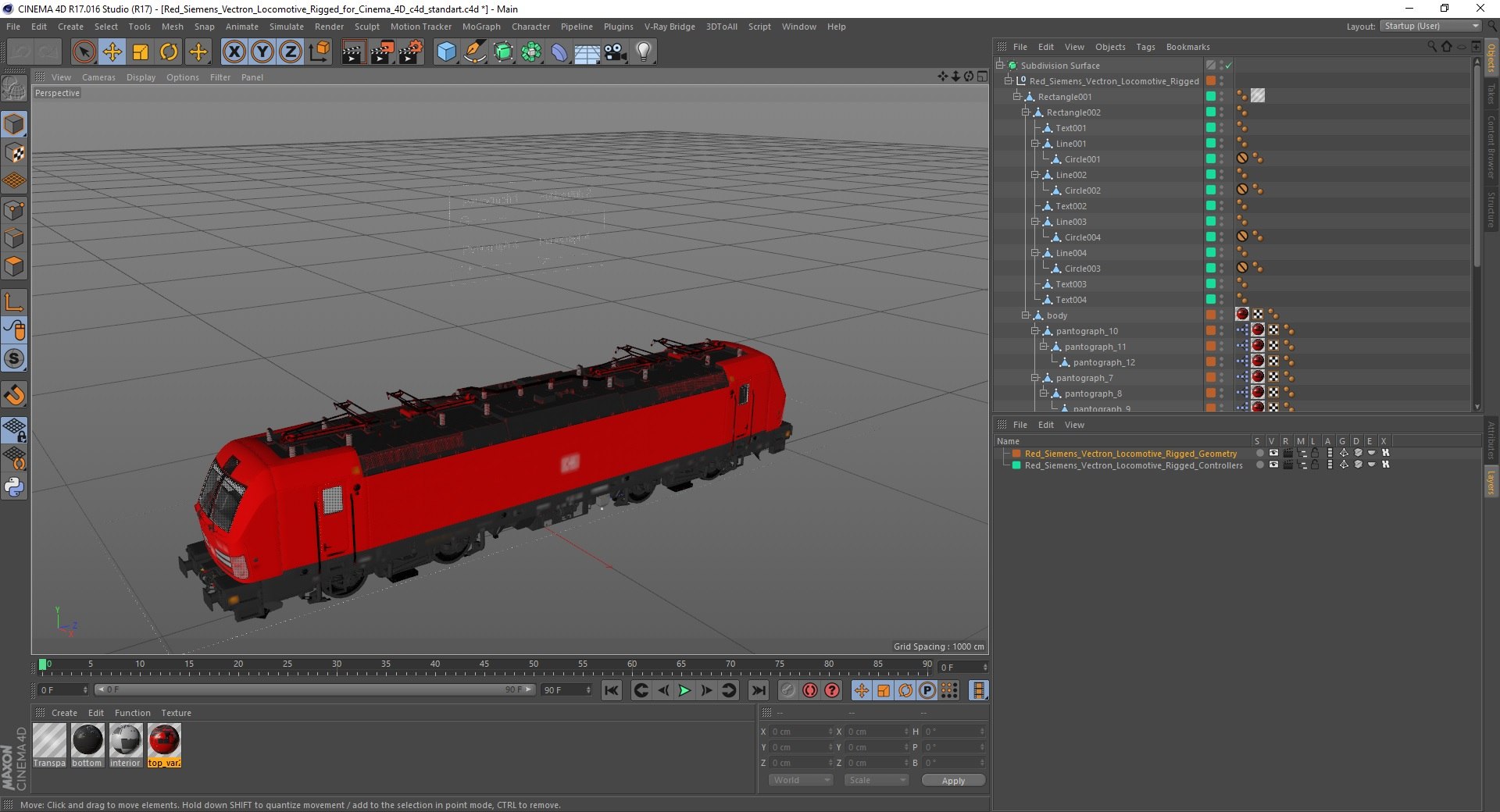
Task: Open the V-Ray Bridge menu
Action: (x=670, y=27)
